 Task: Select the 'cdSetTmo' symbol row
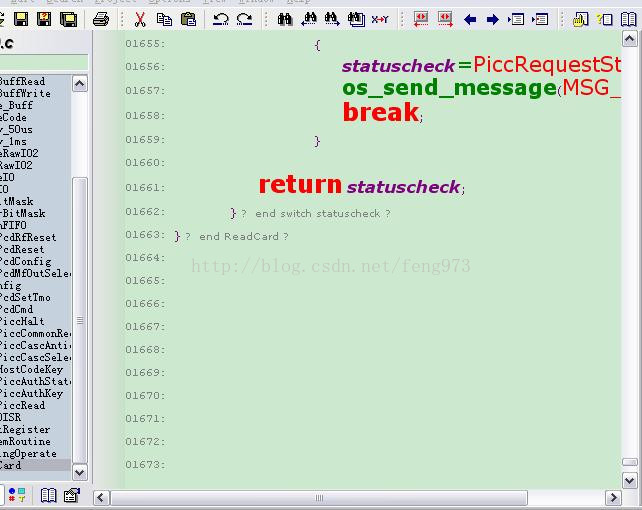(35, 297)
